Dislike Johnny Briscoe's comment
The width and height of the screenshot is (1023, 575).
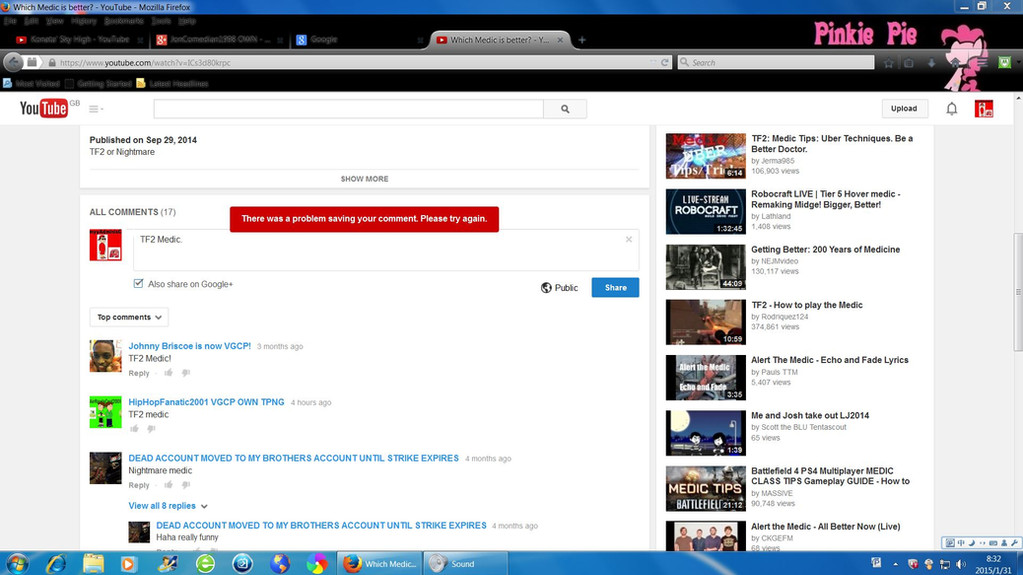[x=186, y=373]
